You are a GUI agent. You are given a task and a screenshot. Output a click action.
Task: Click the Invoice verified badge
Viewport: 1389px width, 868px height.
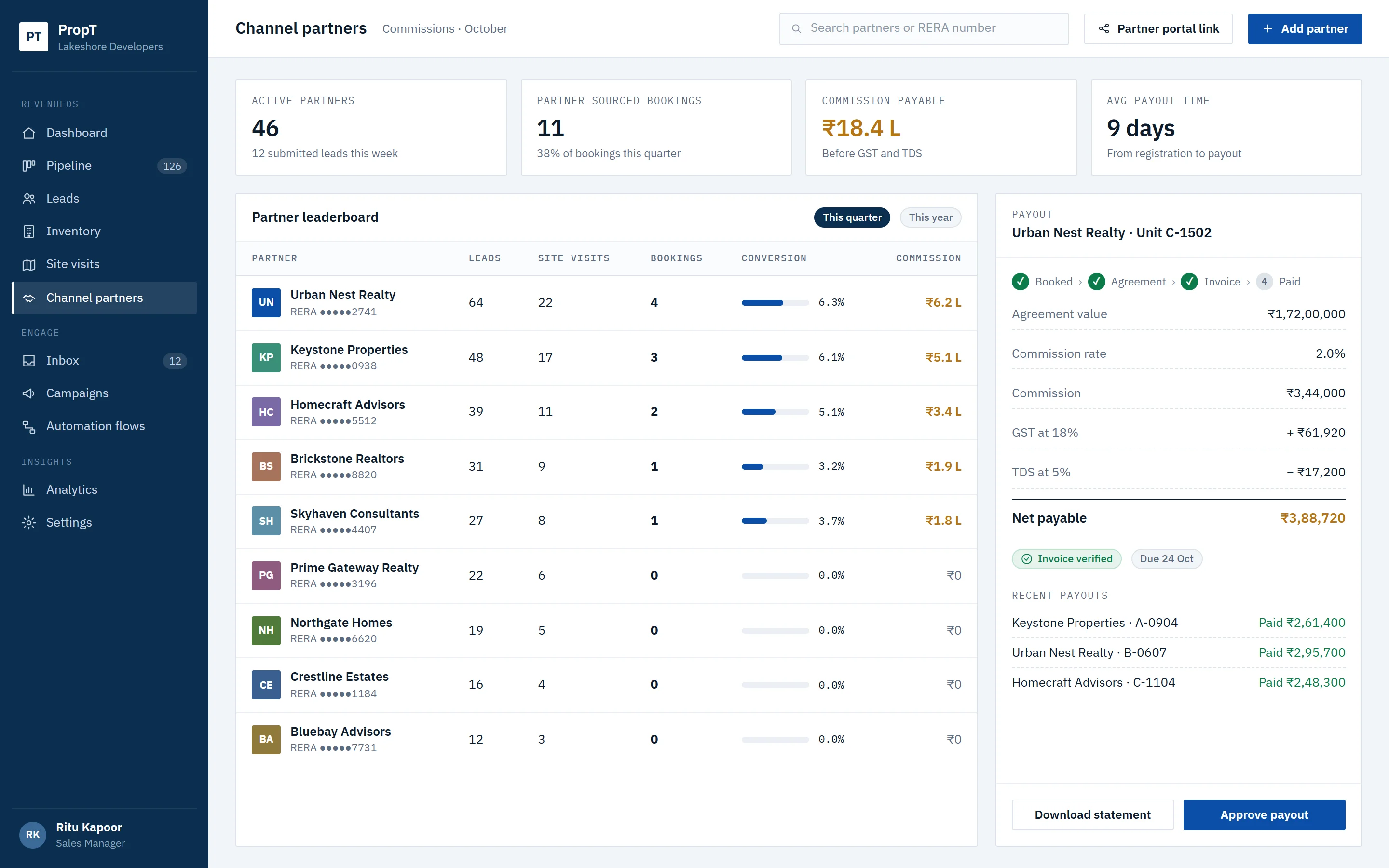(1066, 558)
